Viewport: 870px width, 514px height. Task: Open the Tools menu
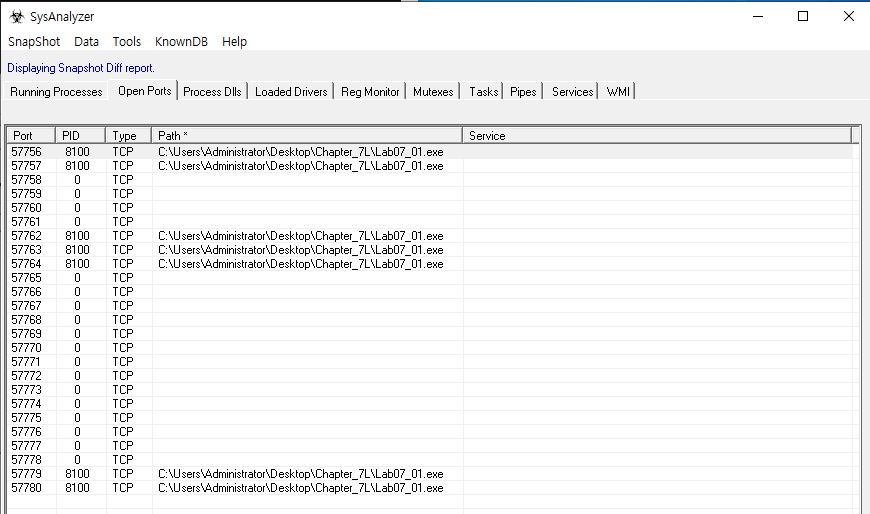coord(127,42)
